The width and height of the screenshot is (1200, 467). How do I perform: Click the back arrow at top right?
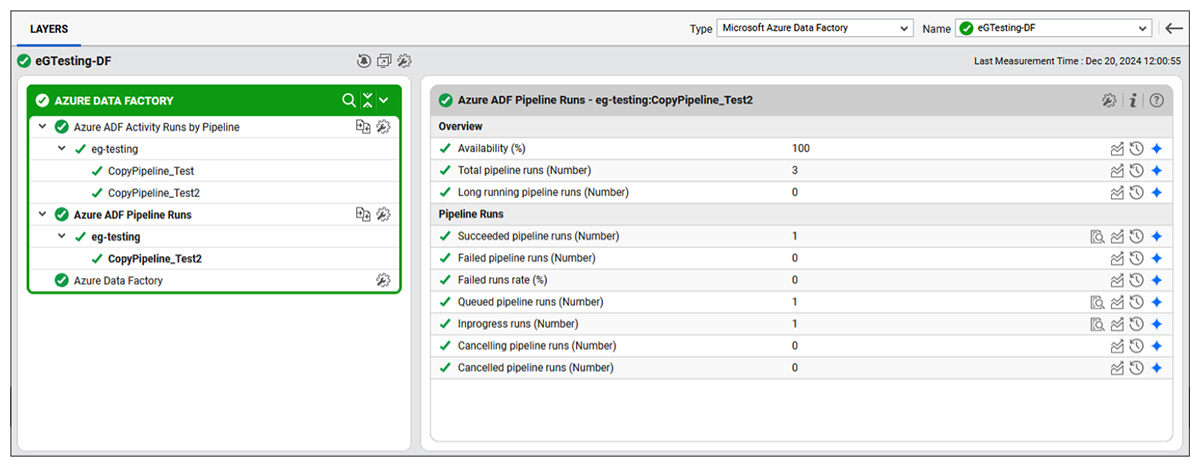click(x=1175, y=28)
